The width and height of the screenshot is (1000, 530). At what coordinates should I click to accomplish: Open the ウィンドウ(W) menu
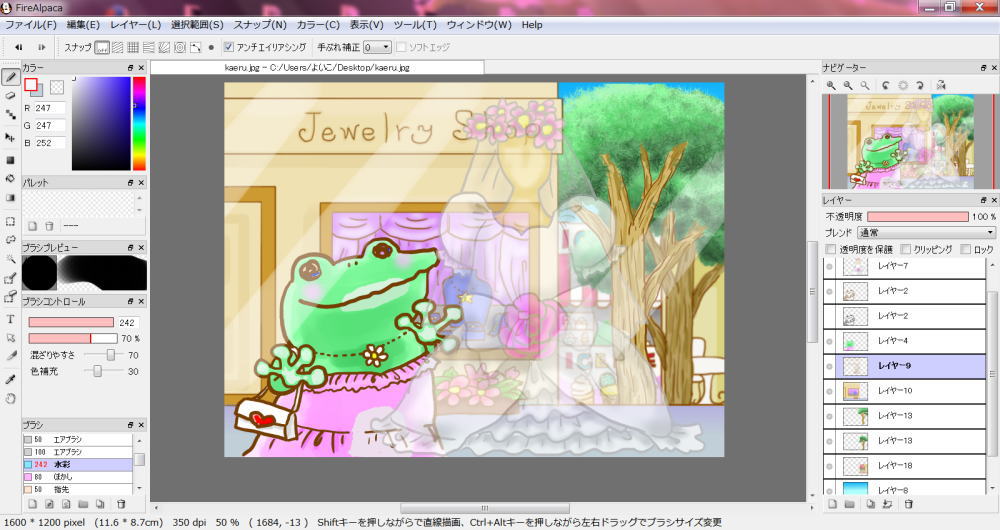pos(478,24)
